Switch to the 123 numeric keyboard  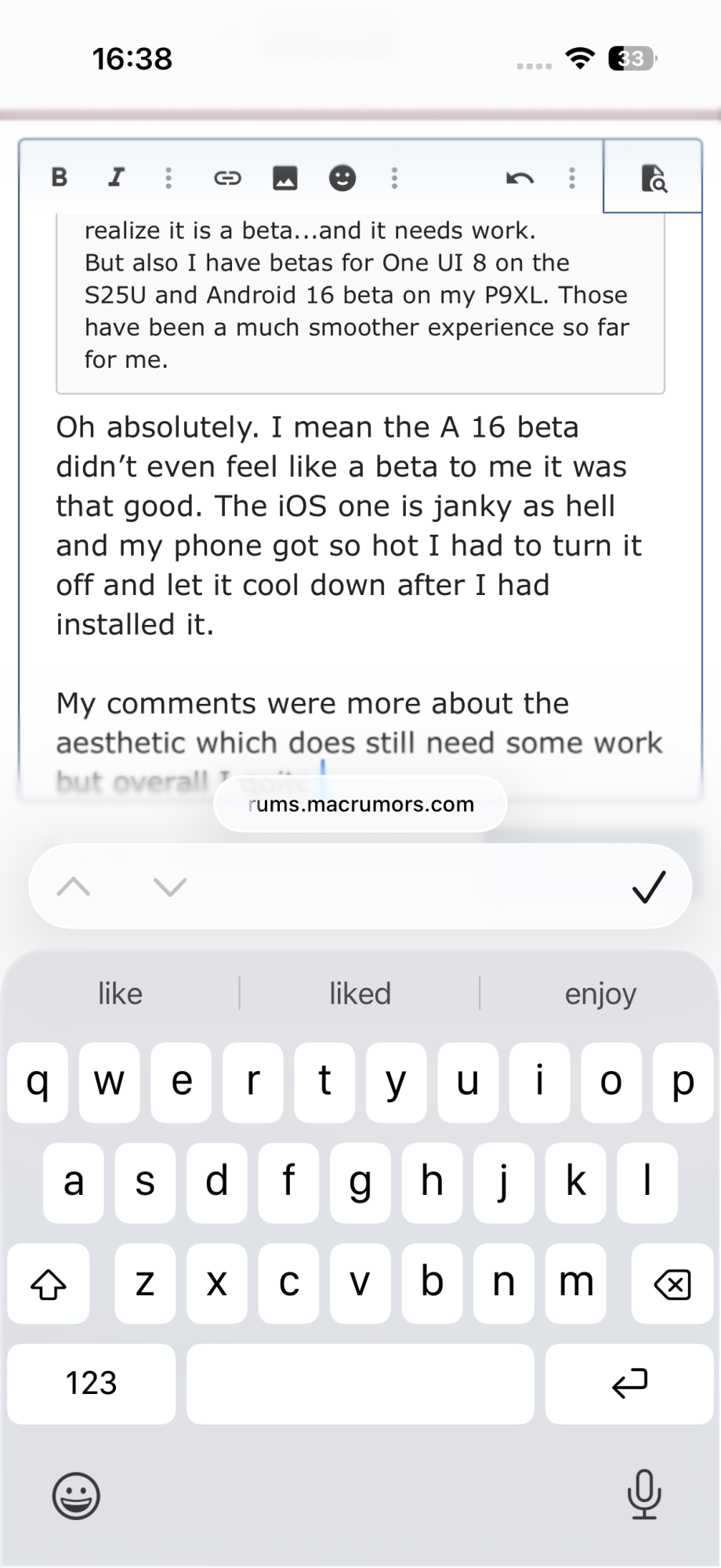click(x=92, y=1383)
